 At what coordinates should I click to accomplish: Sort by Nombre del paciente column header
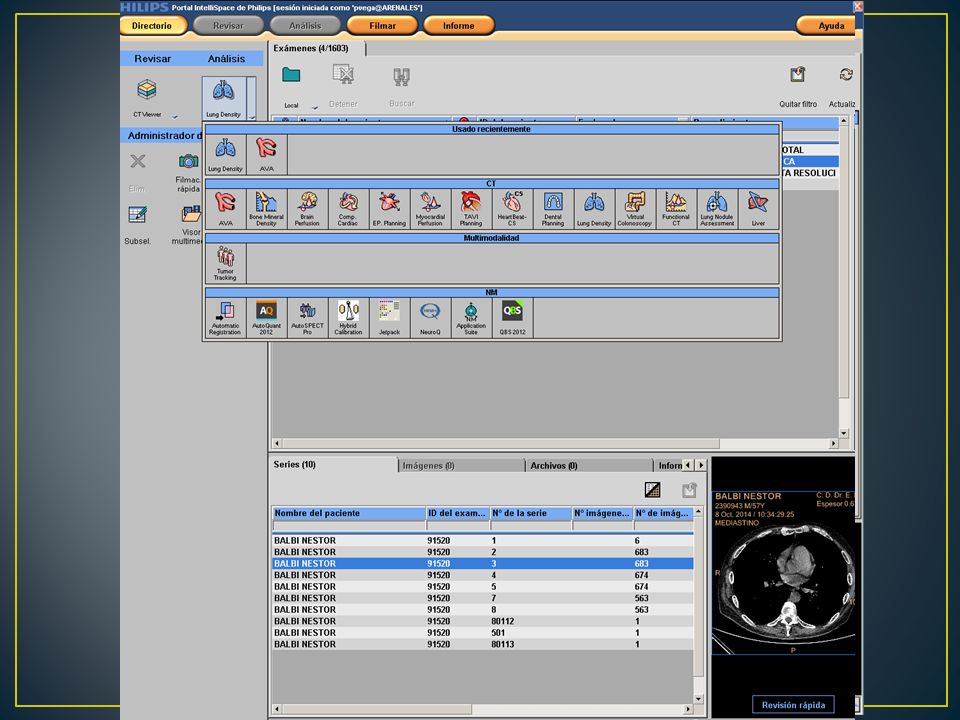tap(348, 513)
